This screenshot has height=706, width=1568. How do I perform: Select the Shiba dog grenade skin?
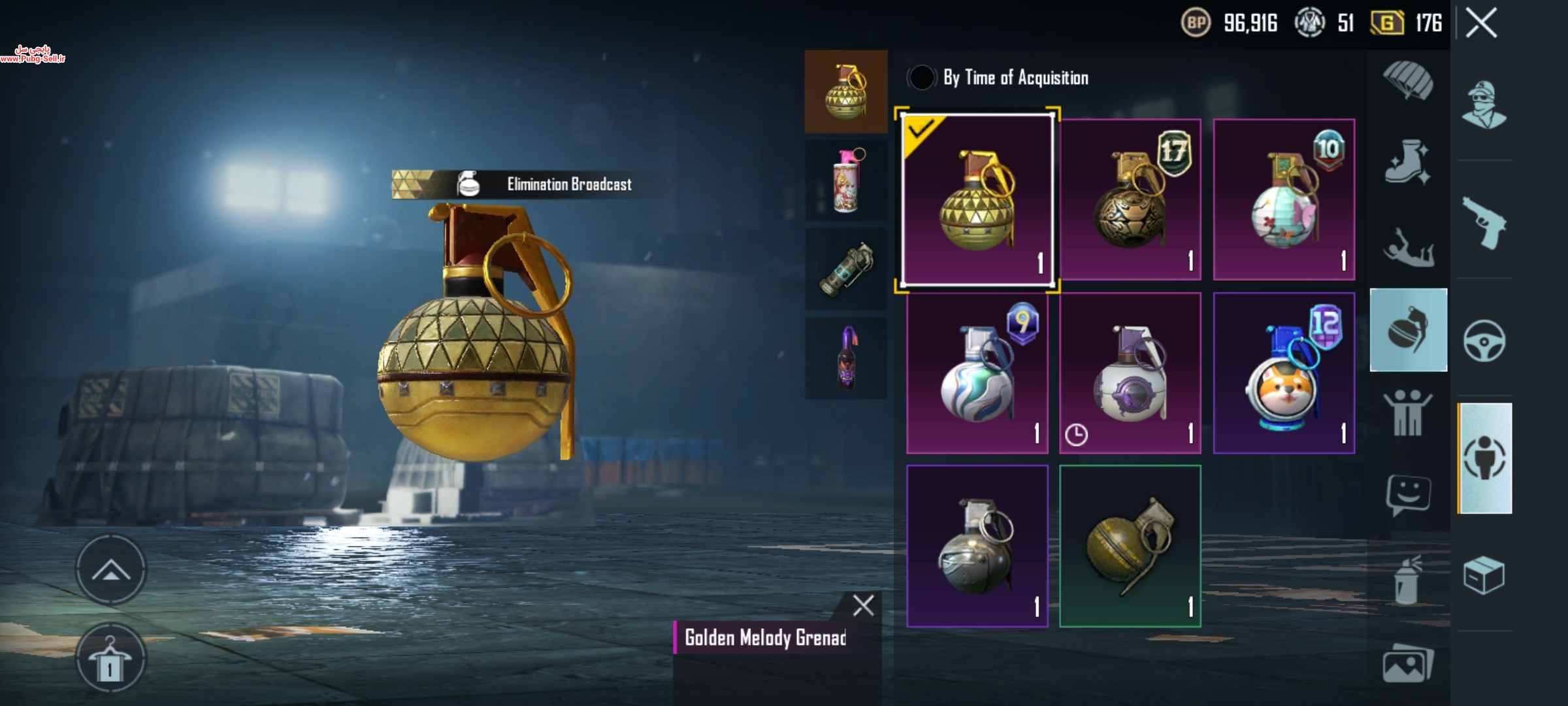(1284, 373)
